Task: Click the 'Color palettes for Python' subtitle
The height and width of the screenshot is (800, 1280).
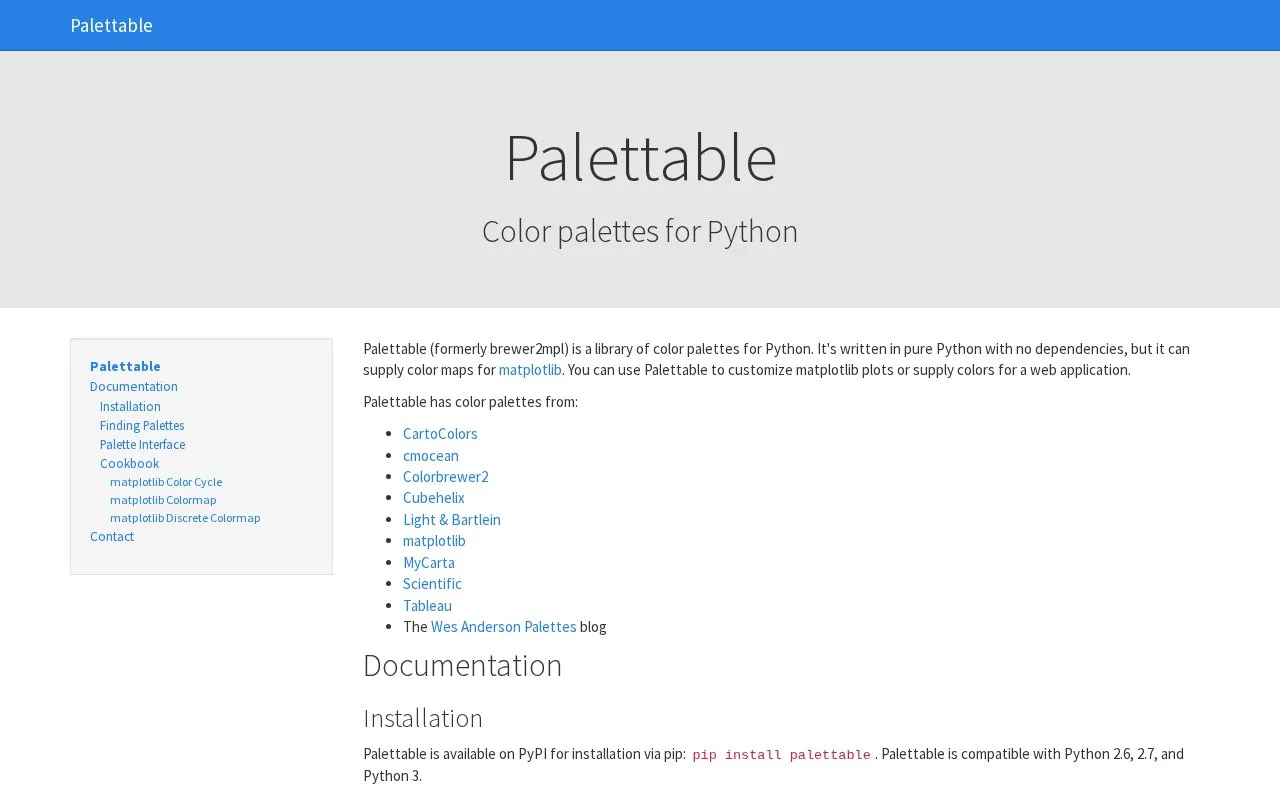Action: click(x=640, y=231)
